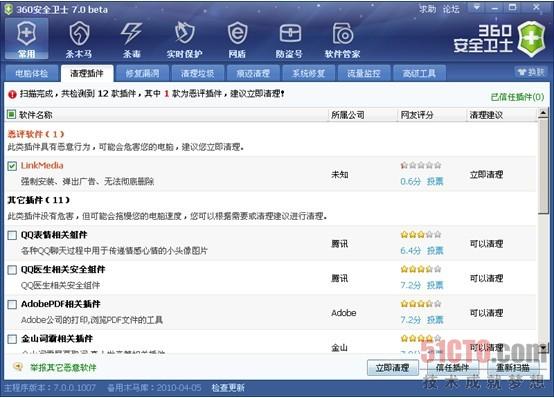Click the 立即清理 button
The image size is (554, 398).
coord(393,368)
